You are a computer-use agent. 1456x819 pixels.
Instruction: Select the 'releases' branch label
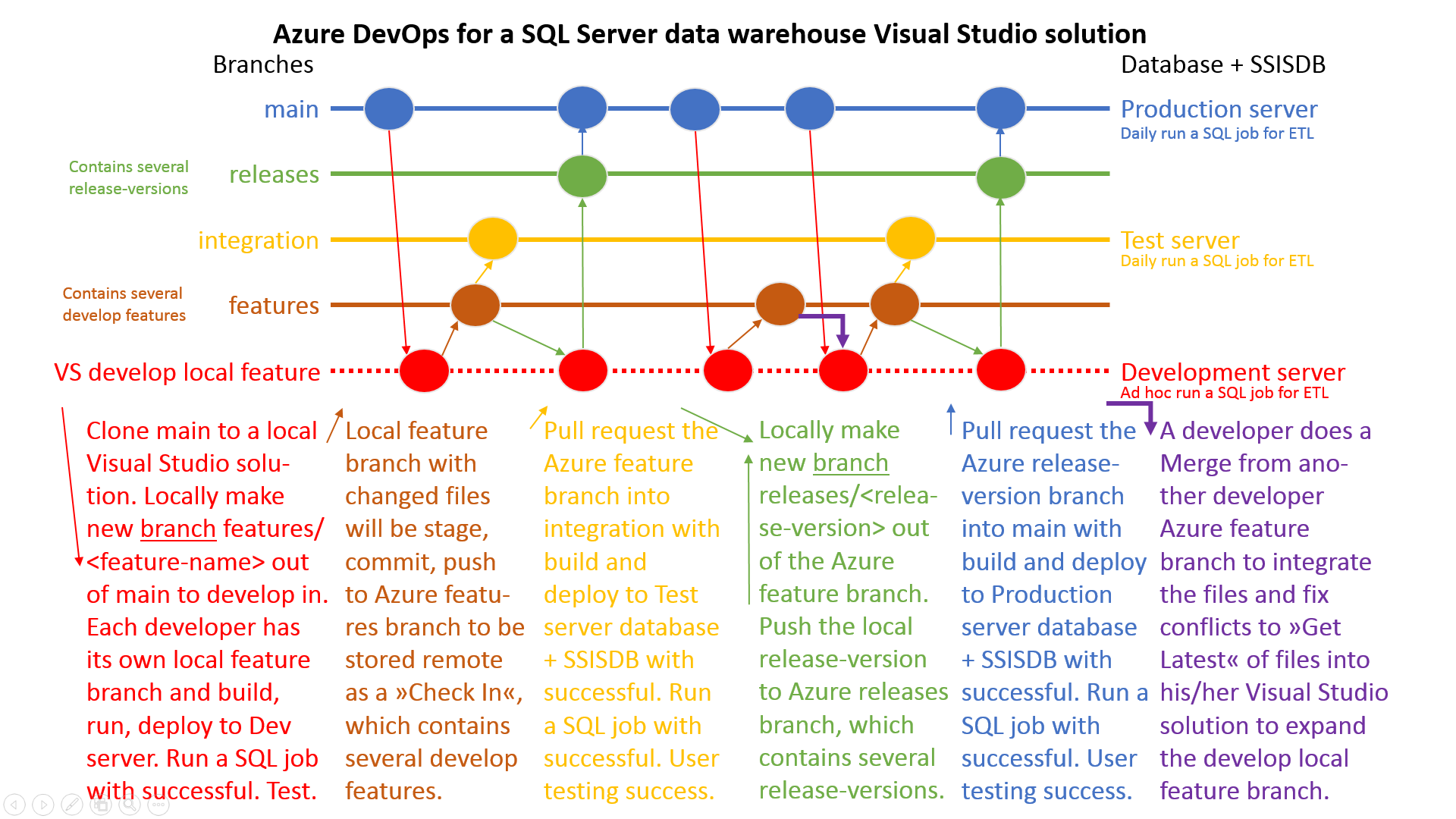274,174
